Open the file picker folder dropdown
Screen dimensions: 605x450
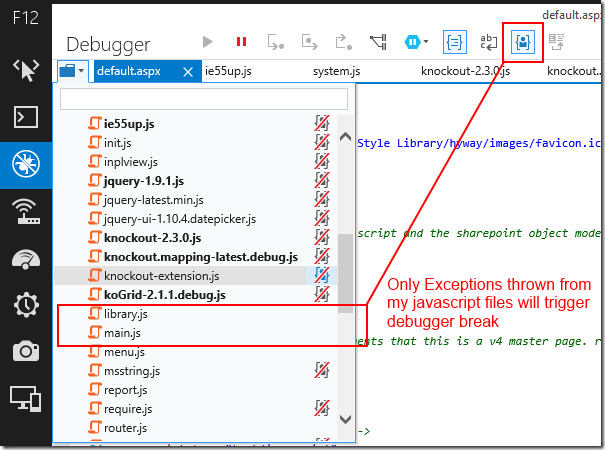click(72, 71)
